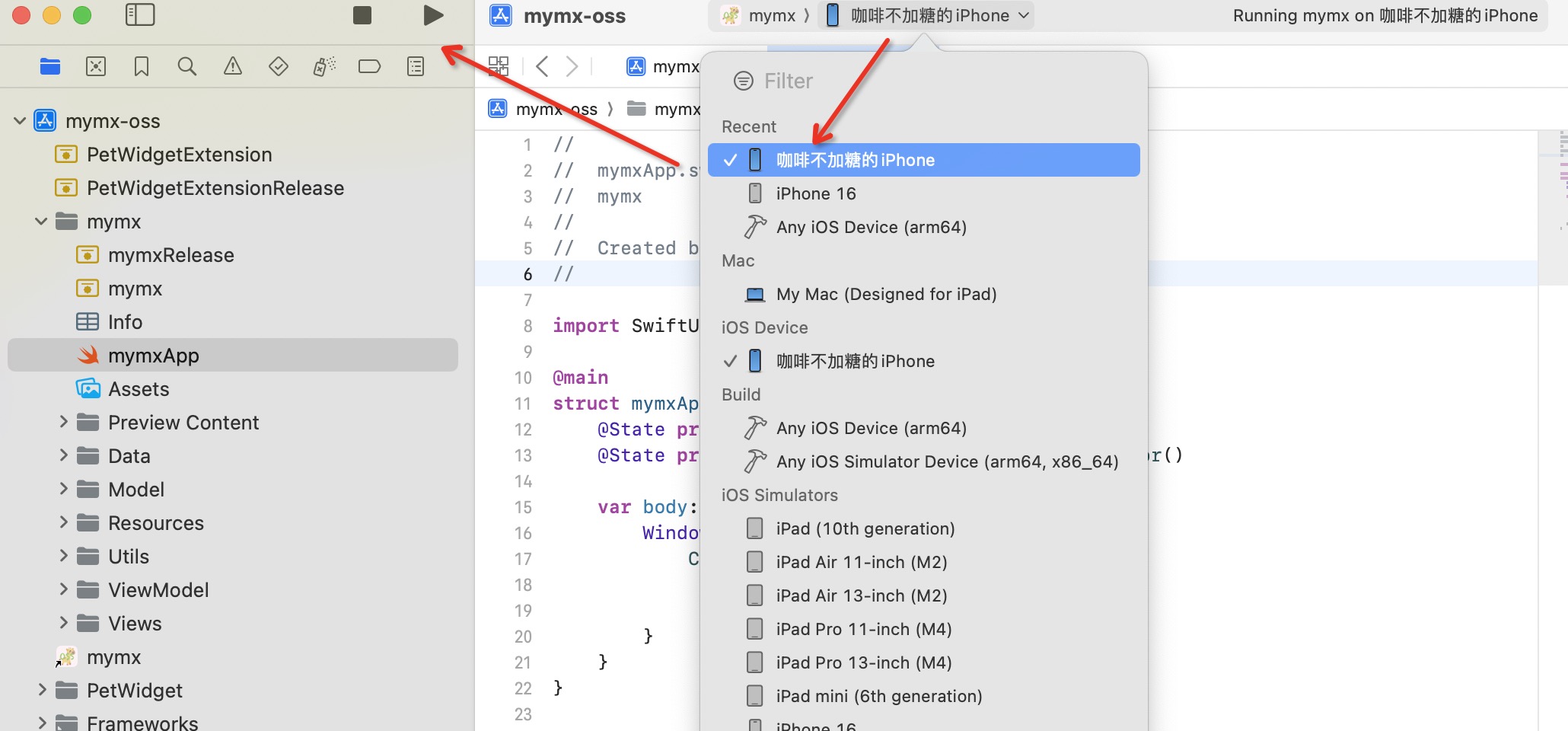The height and width of the screenshot is (731, 1568).
Task: Click the mymx-oss breadcrumb in jump bar
Action: coord(543,109)
